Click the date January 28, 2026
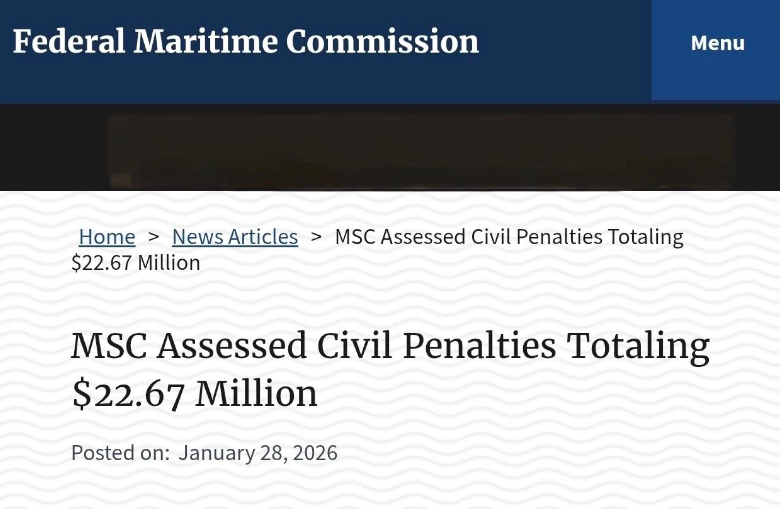 [258, 453]
